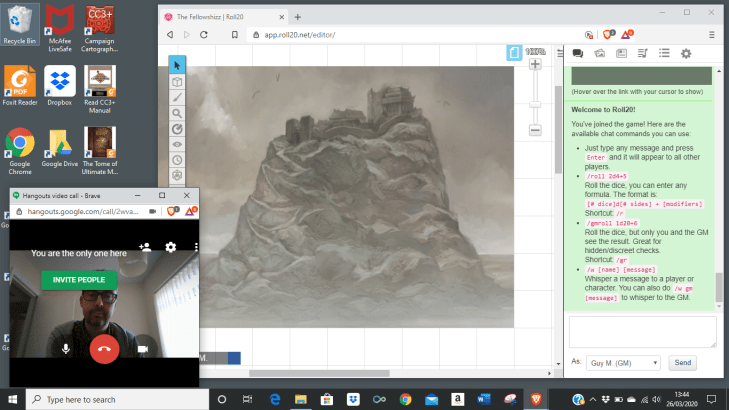729x410 pixels.
Task: Open the dice rolling tool
Action: [177, 175]
